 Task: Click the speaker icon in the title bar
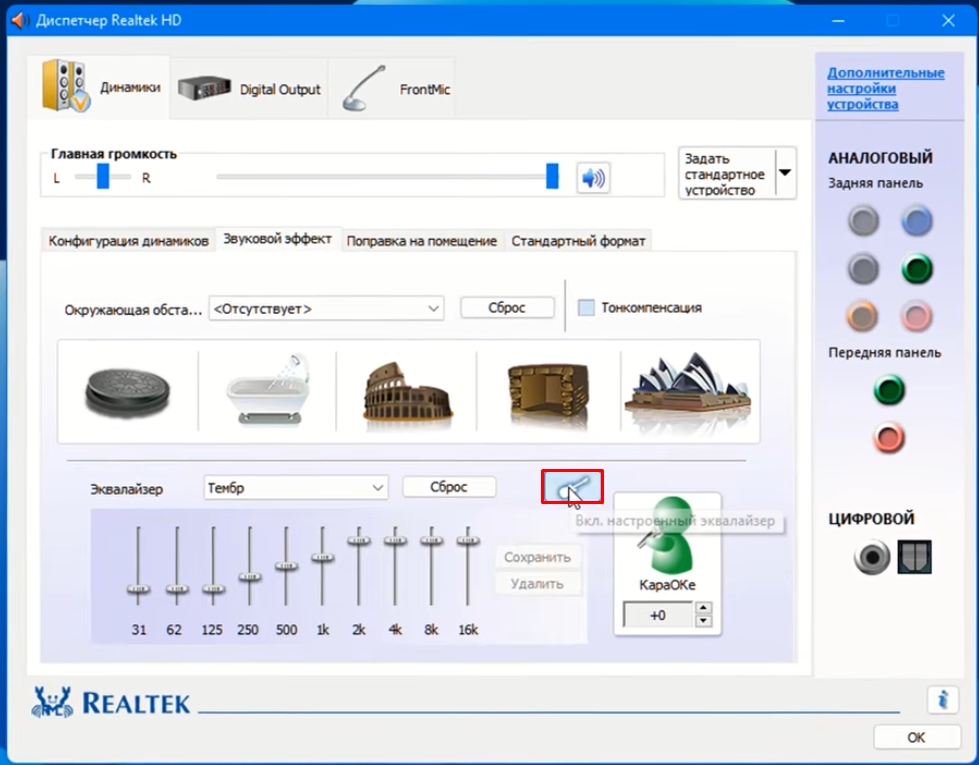click(x=20, y=20)
